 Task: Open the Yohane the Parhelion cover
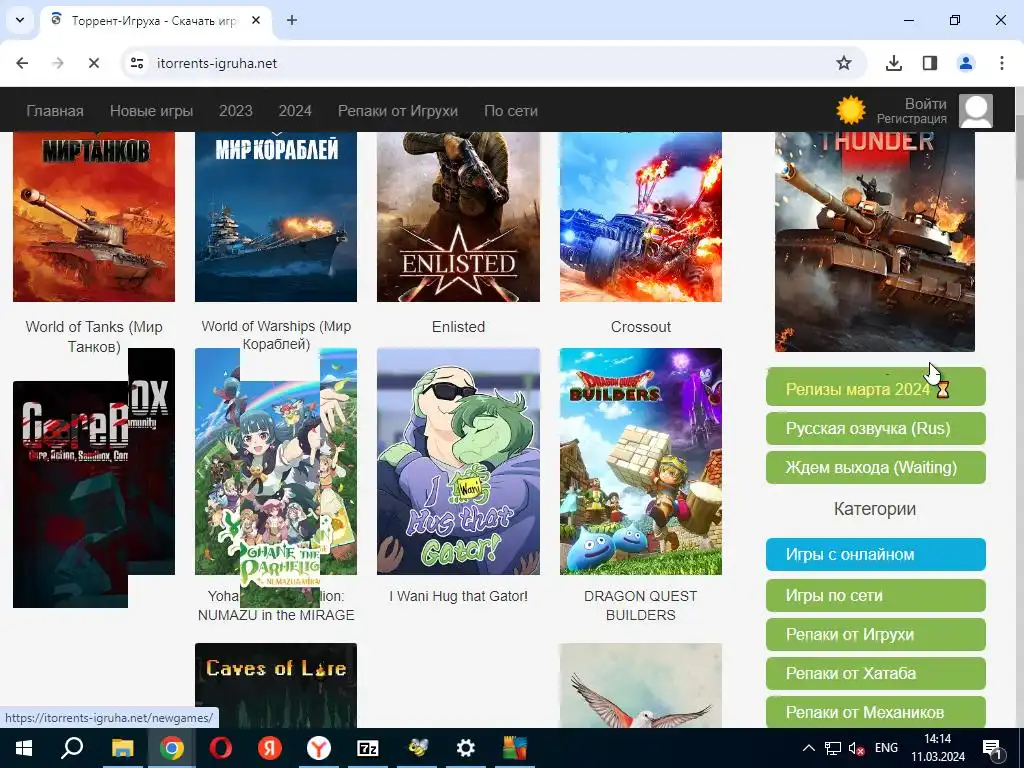pos(276,462)
